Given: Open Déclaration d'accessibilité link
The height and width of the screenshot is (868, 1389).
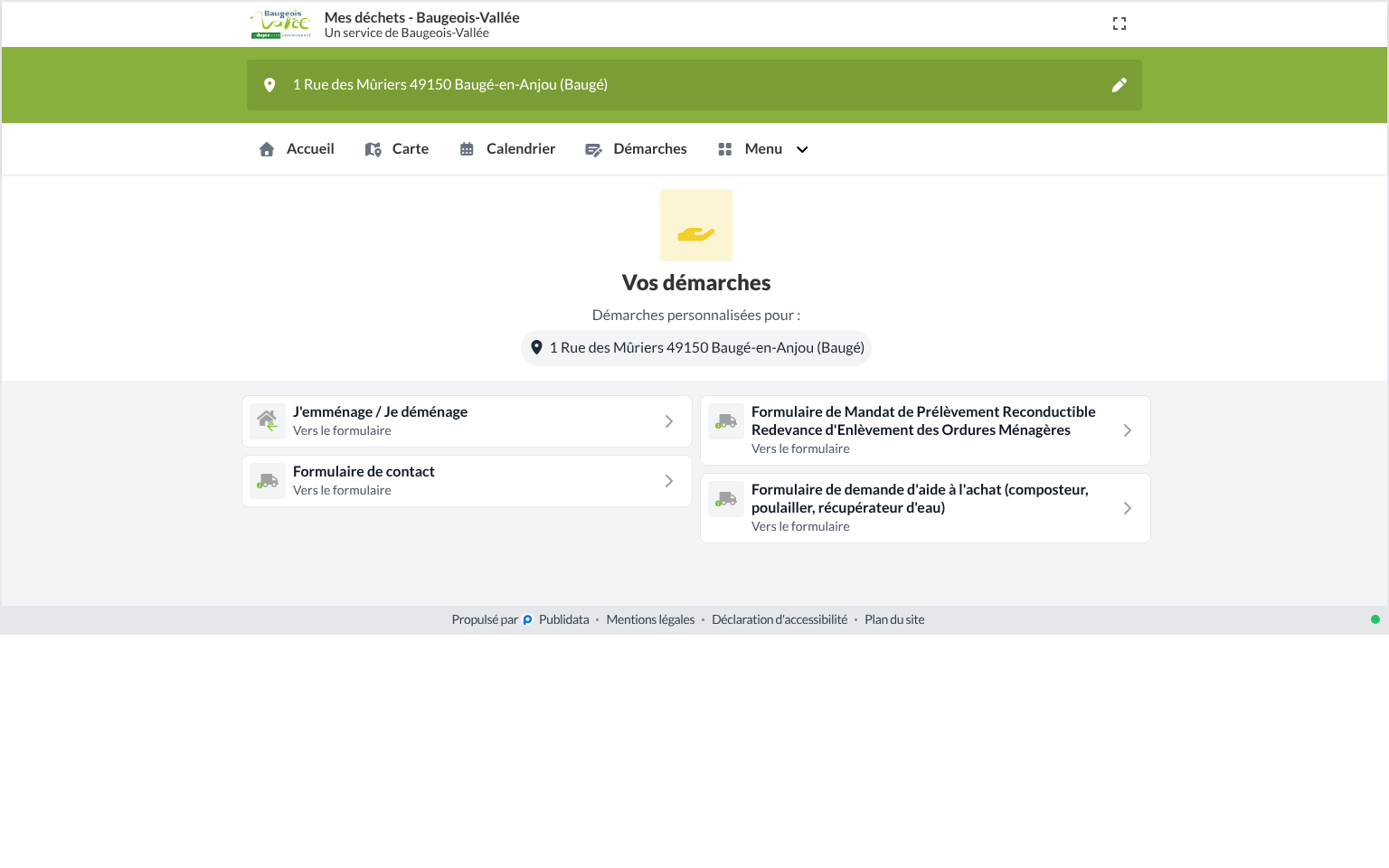Looking at the screenshot, I should click(x=780, y=619).
